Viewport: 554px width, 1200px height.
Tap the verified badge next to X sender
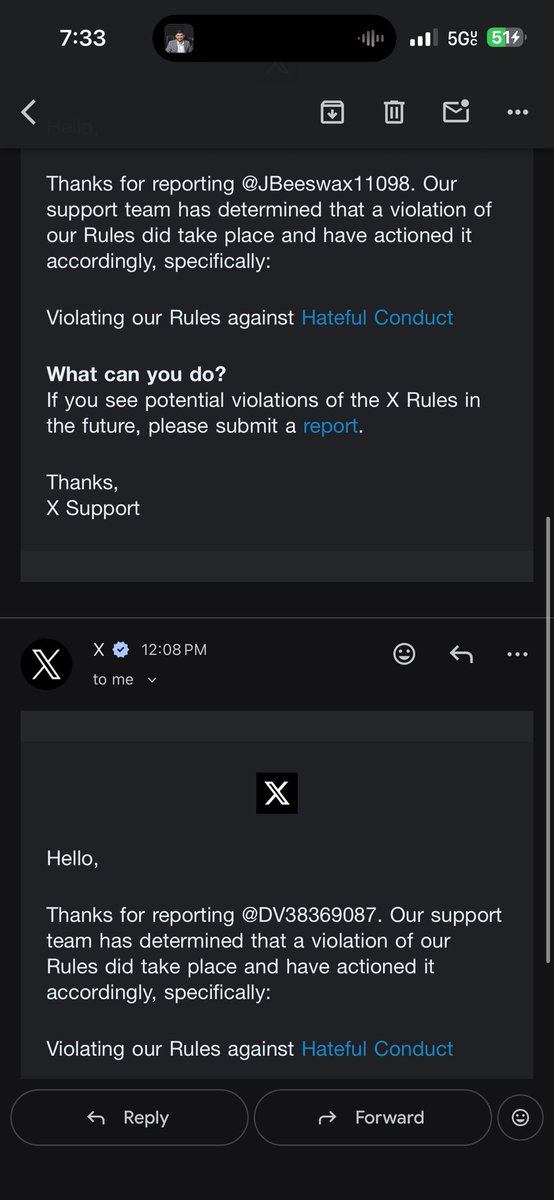120,650
